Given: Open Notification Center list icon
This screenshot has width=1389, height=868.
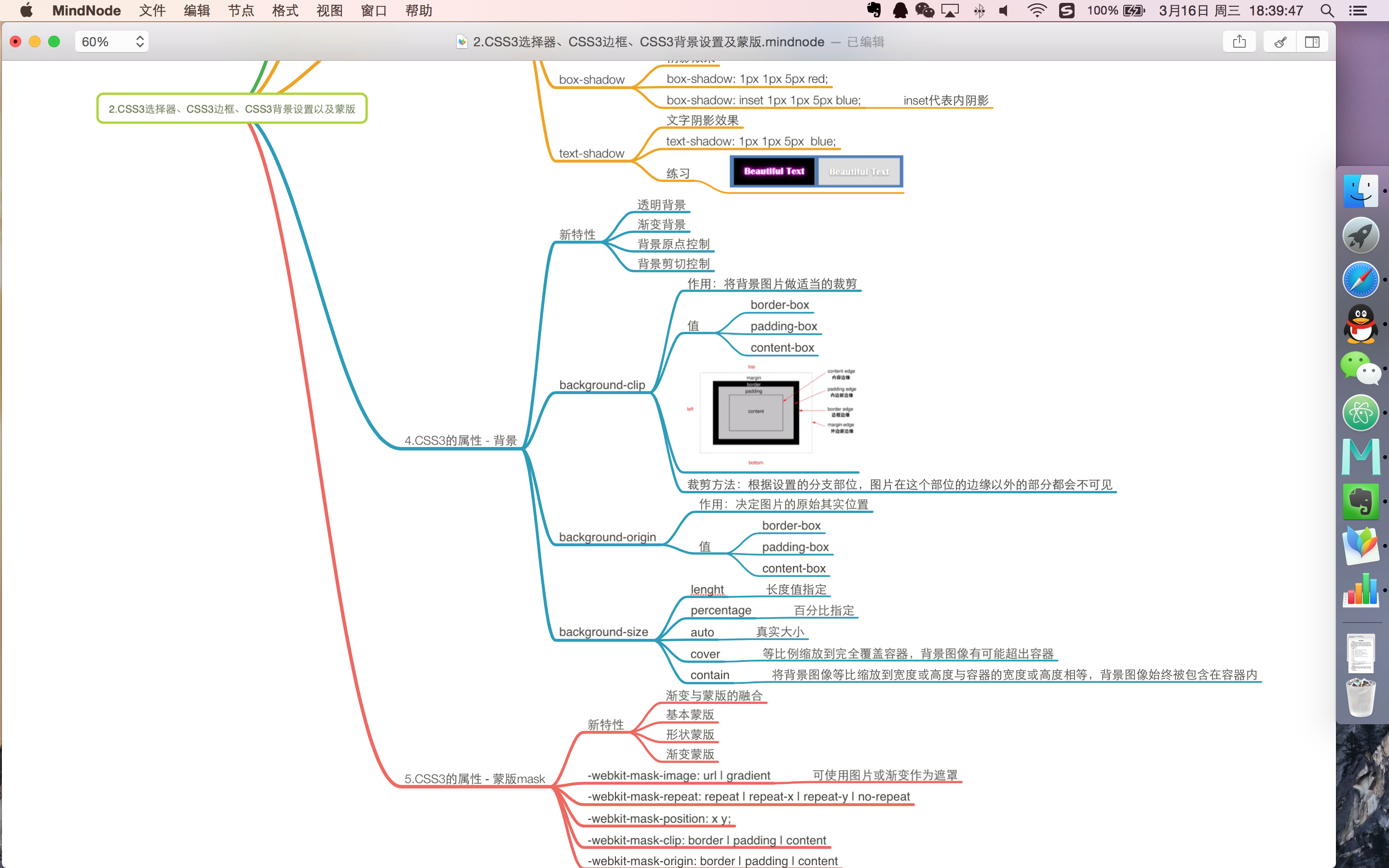Looking at the screenshot, I should point(1358,10).
